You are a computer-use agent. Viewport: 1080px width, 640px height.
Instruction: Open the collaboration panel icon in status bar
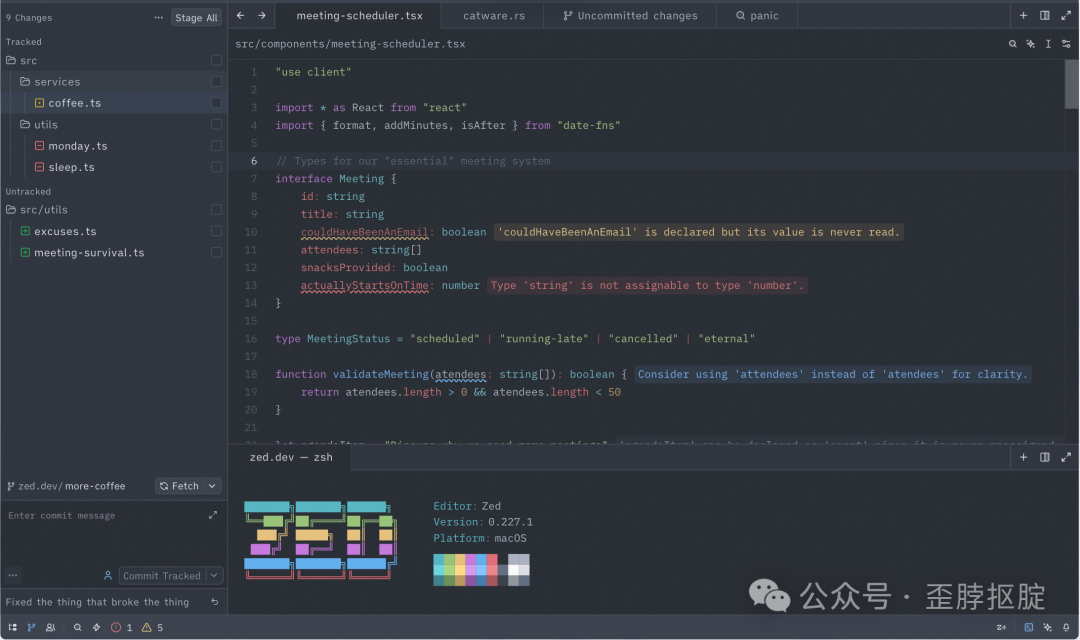click(50, 627)
